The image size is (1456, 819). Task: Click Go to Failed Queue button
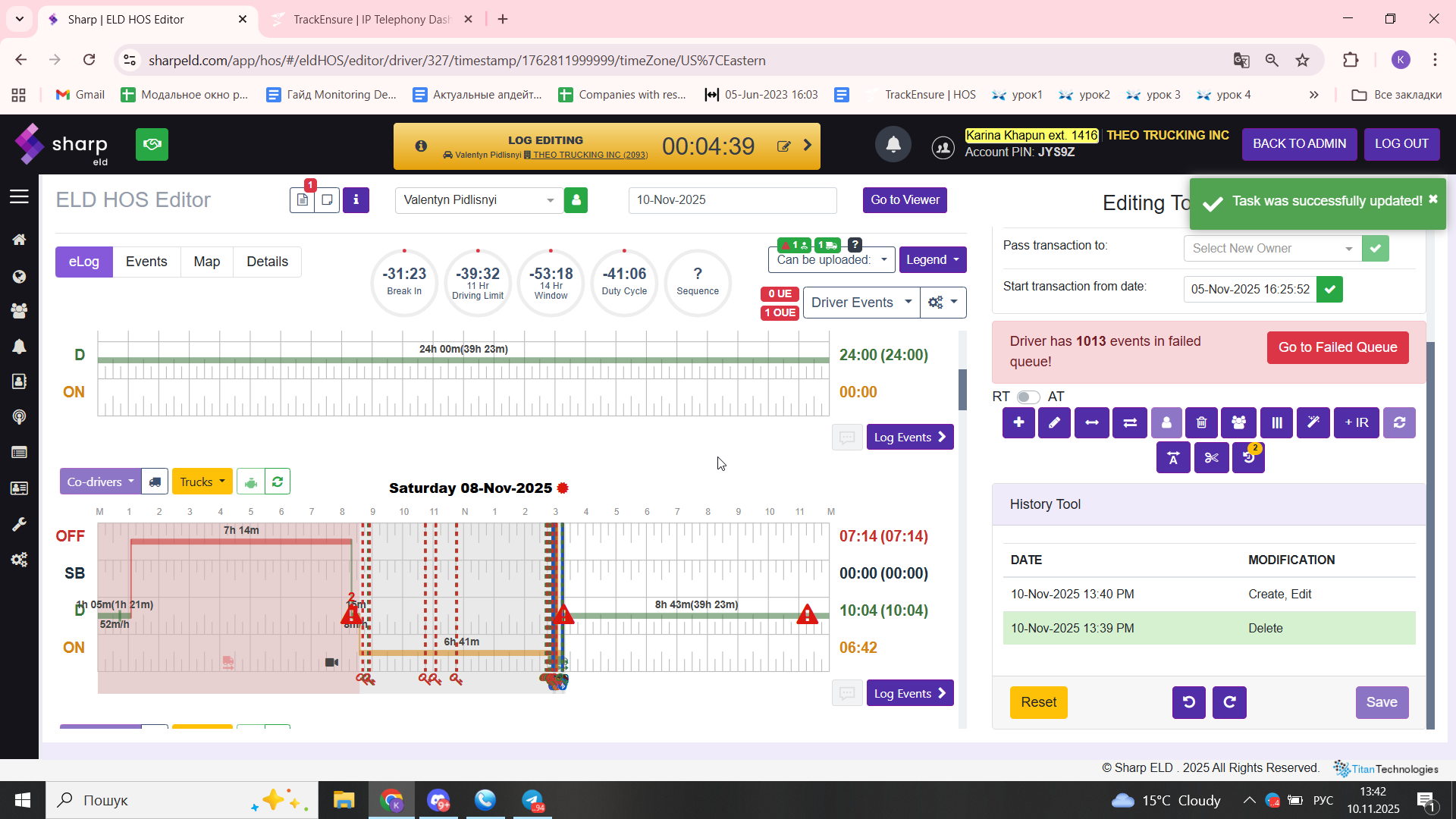[x=1337, y=347]
